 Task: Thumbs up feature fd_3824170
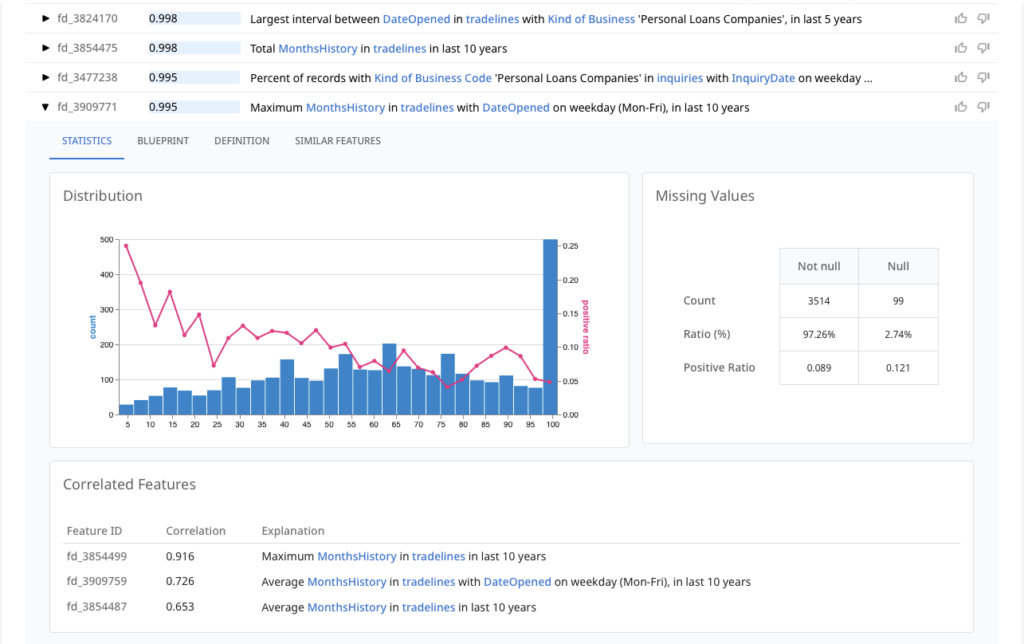click(961, 18)
